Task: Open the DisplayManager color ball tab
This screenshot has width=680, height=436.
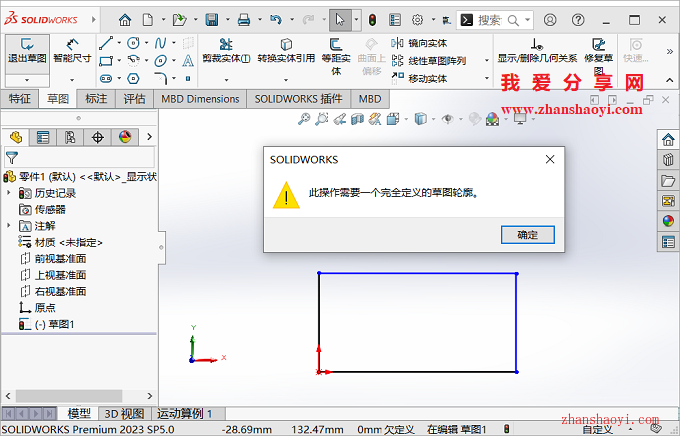Action: [125, 137]
